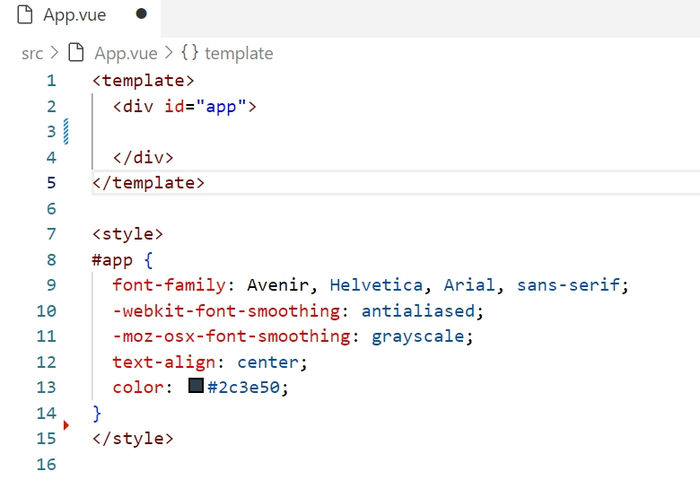Click the file icon in the breadcrumb
The width and height of the screenshot is (700, 480).
point(76,52)
